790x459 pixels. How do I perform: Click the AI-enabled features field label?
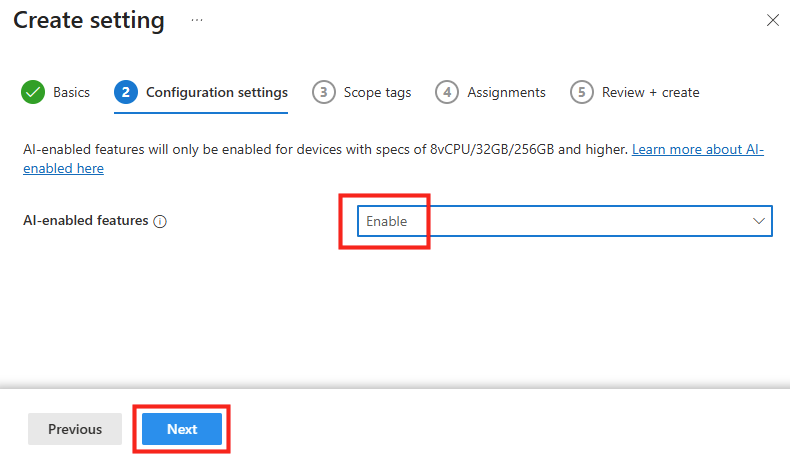pos(86,221)
